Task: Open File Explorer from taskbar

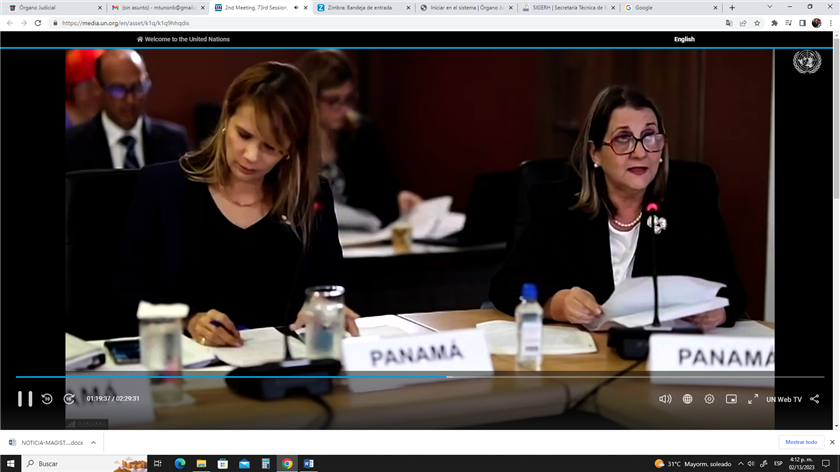Action: pyautogui.click(x=201, y=463)
